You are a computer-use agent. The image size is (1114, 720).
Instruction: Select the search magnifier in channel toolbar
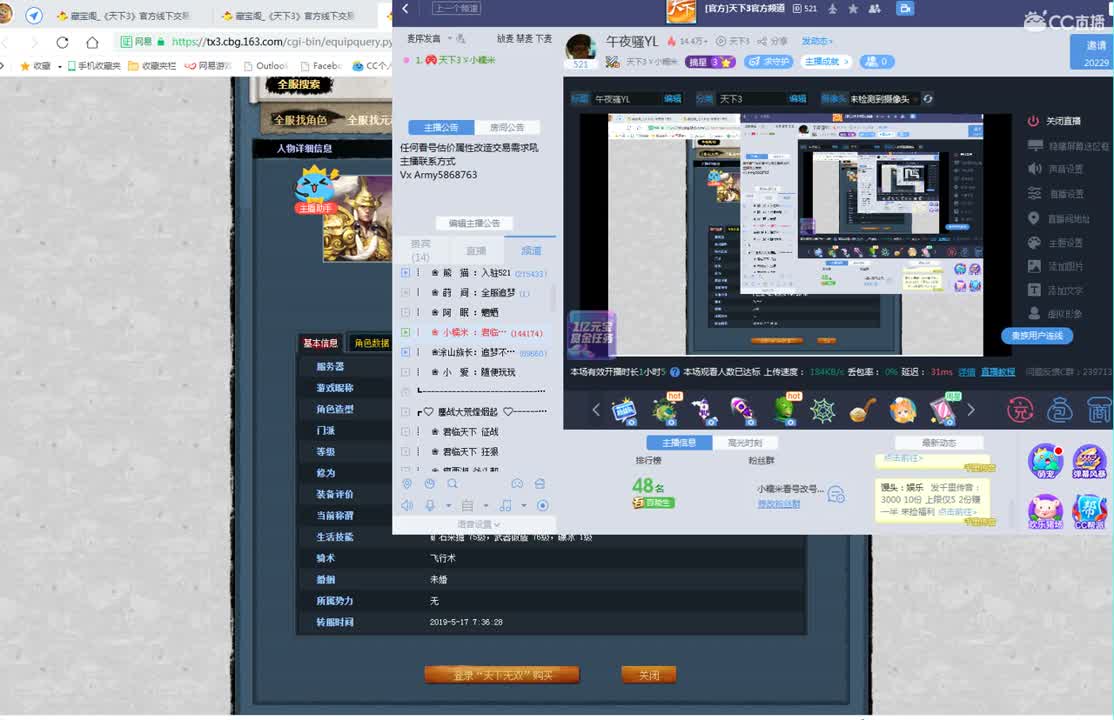point(453,484)
